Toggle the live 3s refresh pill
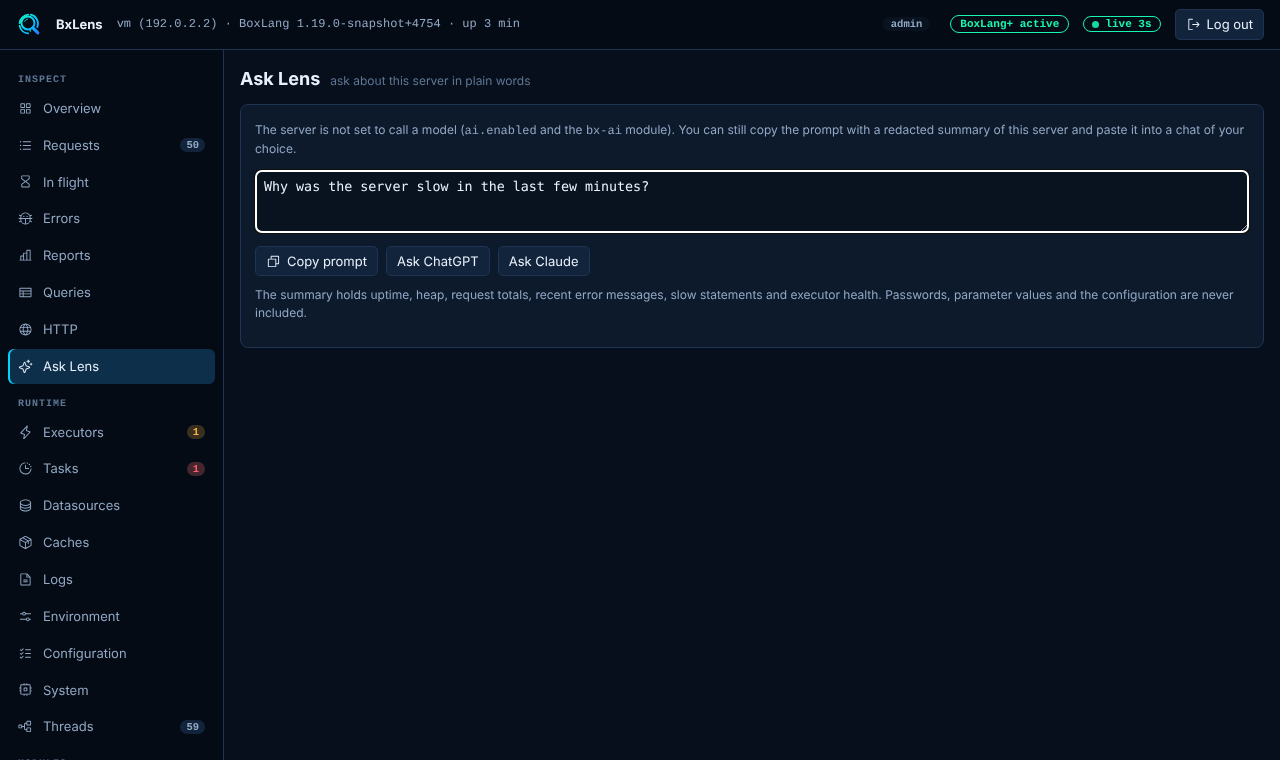The image size is (1280, 760). [x=1122, y=24]
